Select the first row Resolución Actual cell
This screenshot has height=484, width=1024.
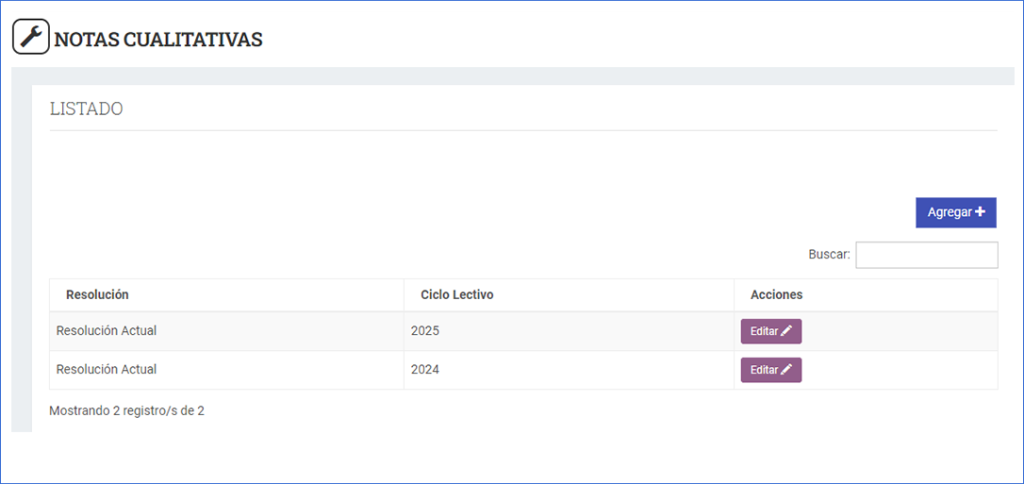pyautogui.click(x=106, y=330)
